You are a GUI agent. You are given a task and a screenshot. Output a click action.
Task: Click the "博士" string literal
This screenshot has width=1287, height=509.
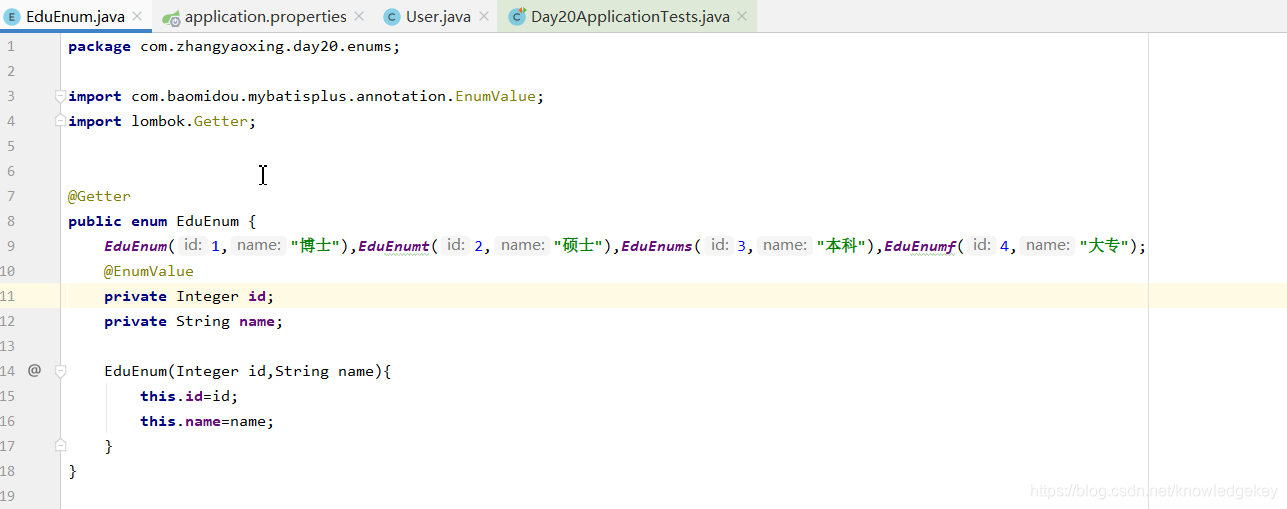click(x=316, y=246)
